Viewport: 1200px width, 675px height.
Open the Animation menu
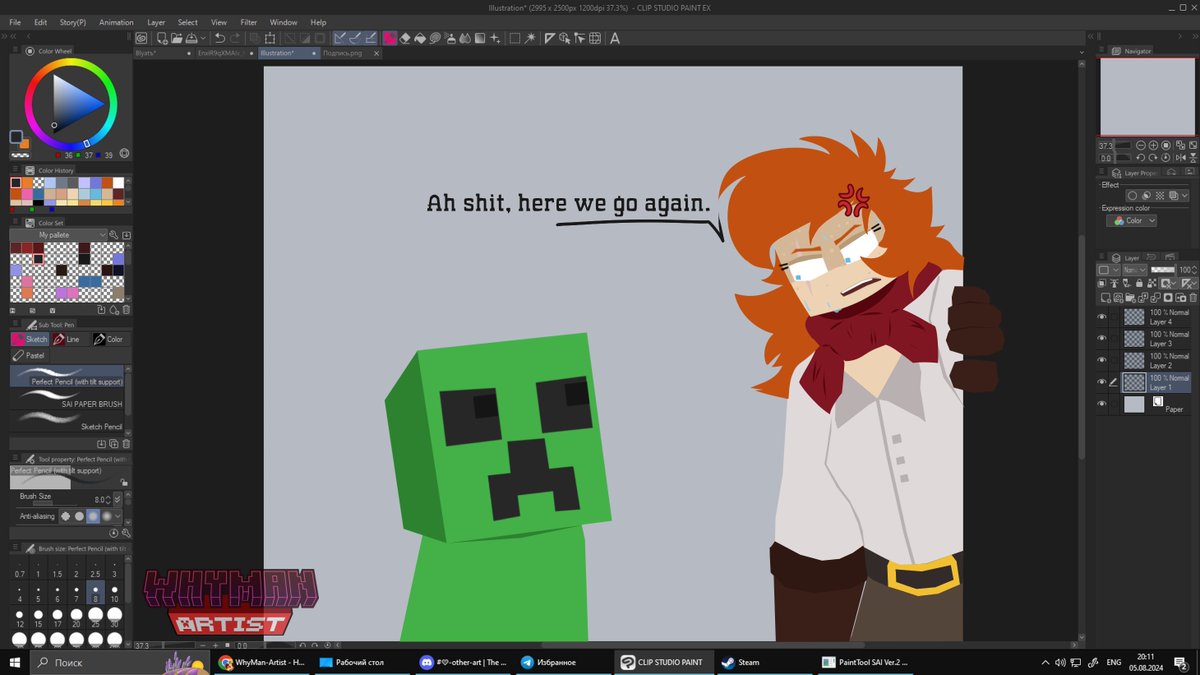coord(116,22)
